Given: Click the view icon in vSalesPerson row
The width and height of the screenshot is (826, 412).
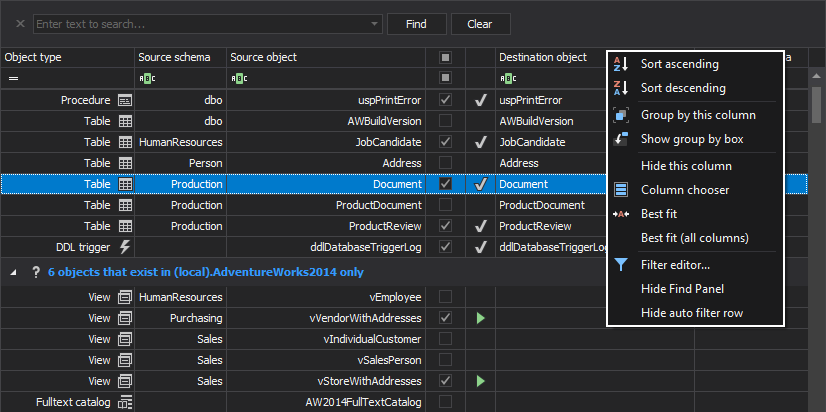Looking at the screenshot, I should point(125,360).
